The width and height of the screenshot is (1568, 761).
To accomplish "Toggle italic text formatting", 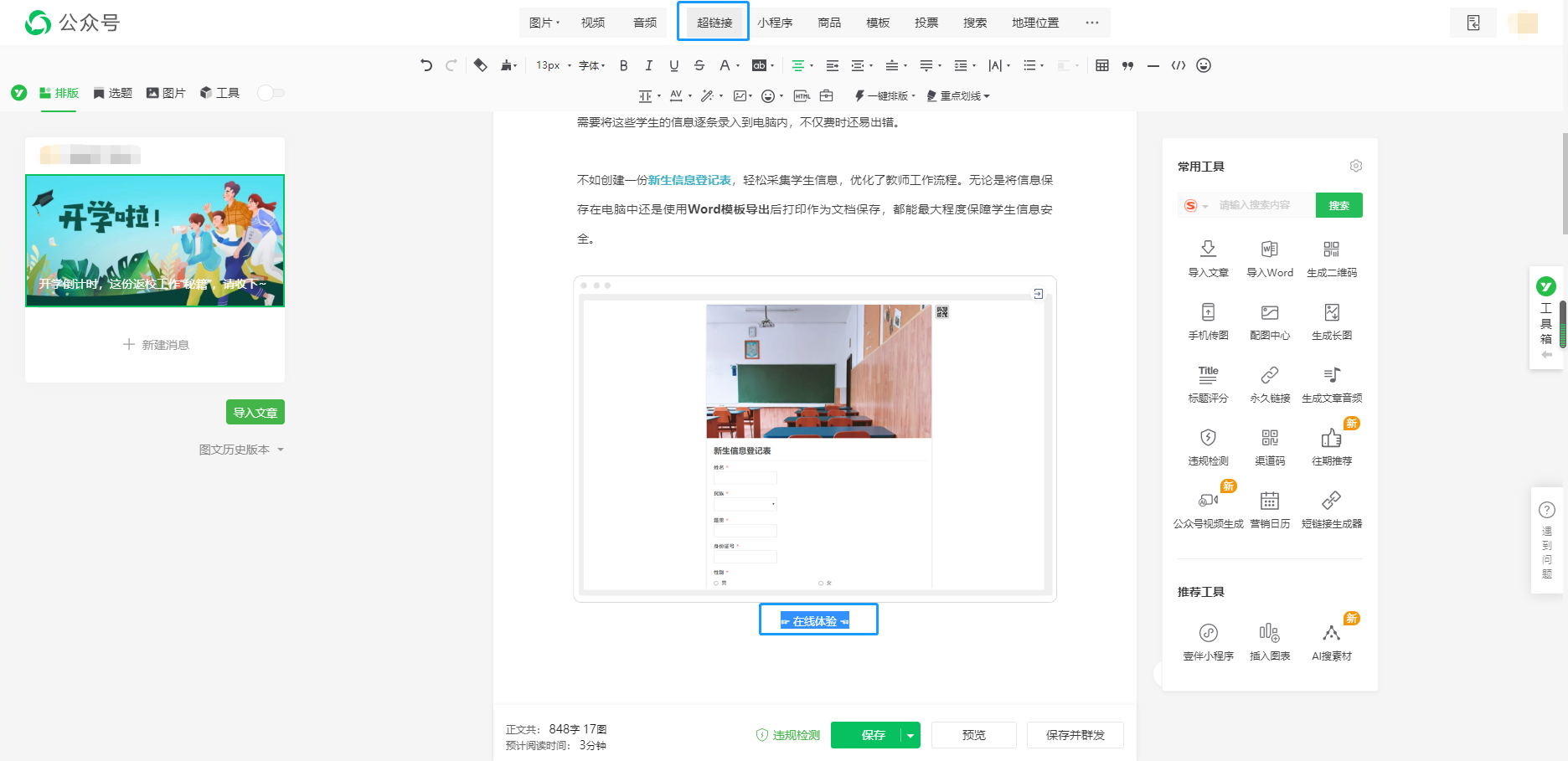I will tap(648, 65).
